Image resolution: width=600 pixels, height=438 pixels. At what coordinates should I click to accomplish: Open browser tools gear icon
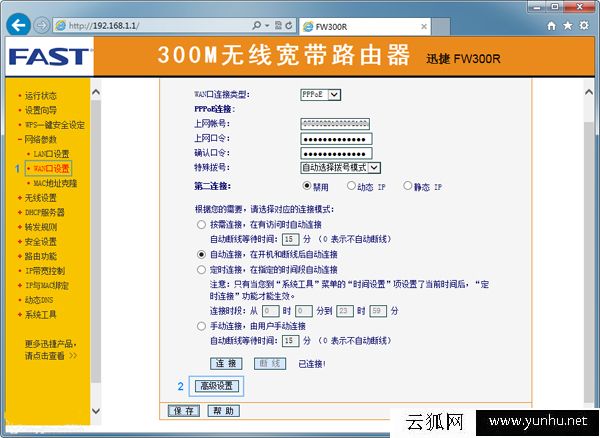click(584, 26)
